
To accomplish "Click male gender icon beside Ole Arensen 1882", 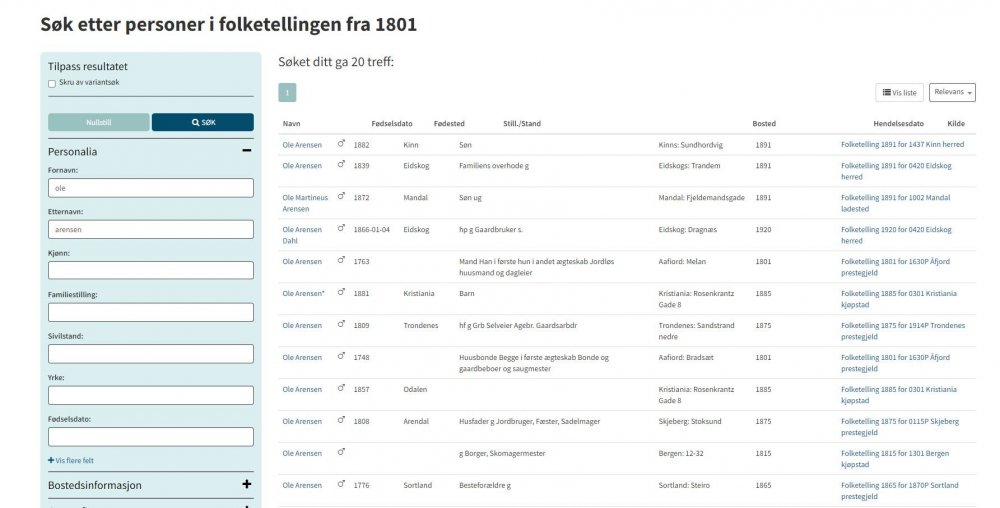I will [341, 144].
